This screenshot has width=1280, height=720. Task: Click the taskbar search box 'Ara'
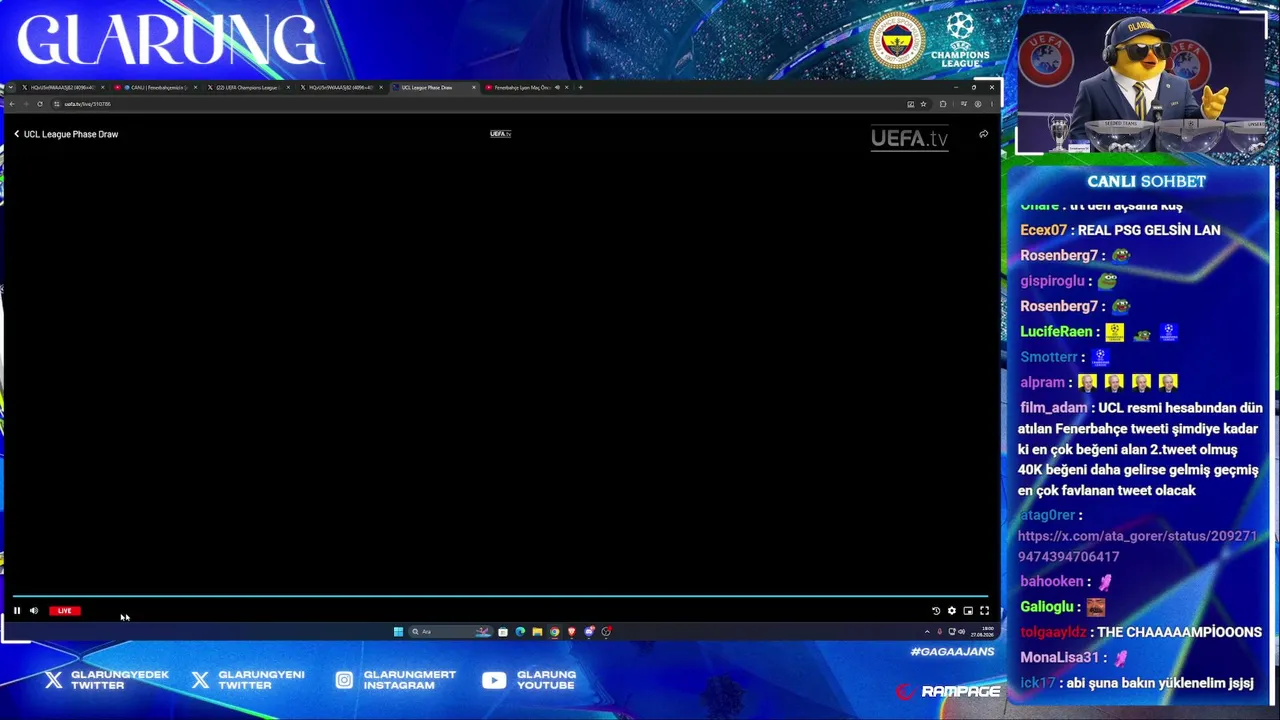click(450, 632)
